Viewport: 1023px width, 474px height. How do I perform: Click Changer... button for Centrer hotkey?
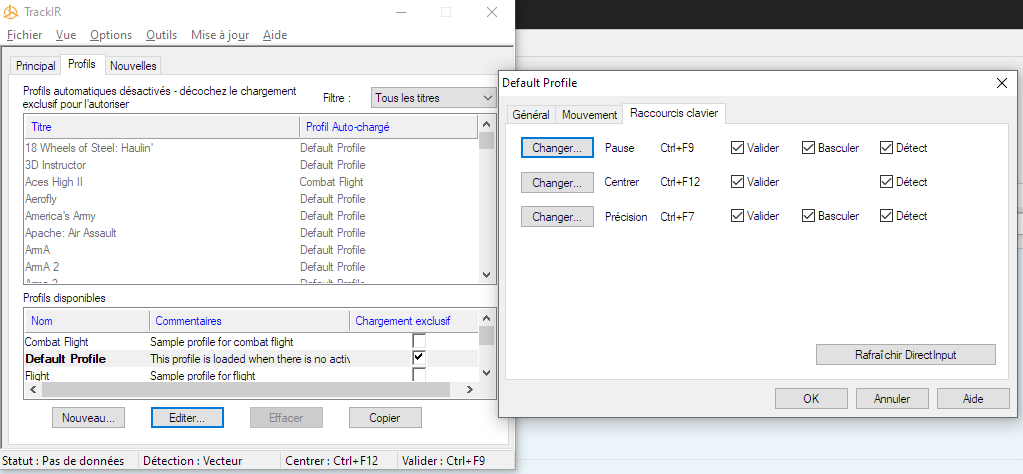(557, 183)
